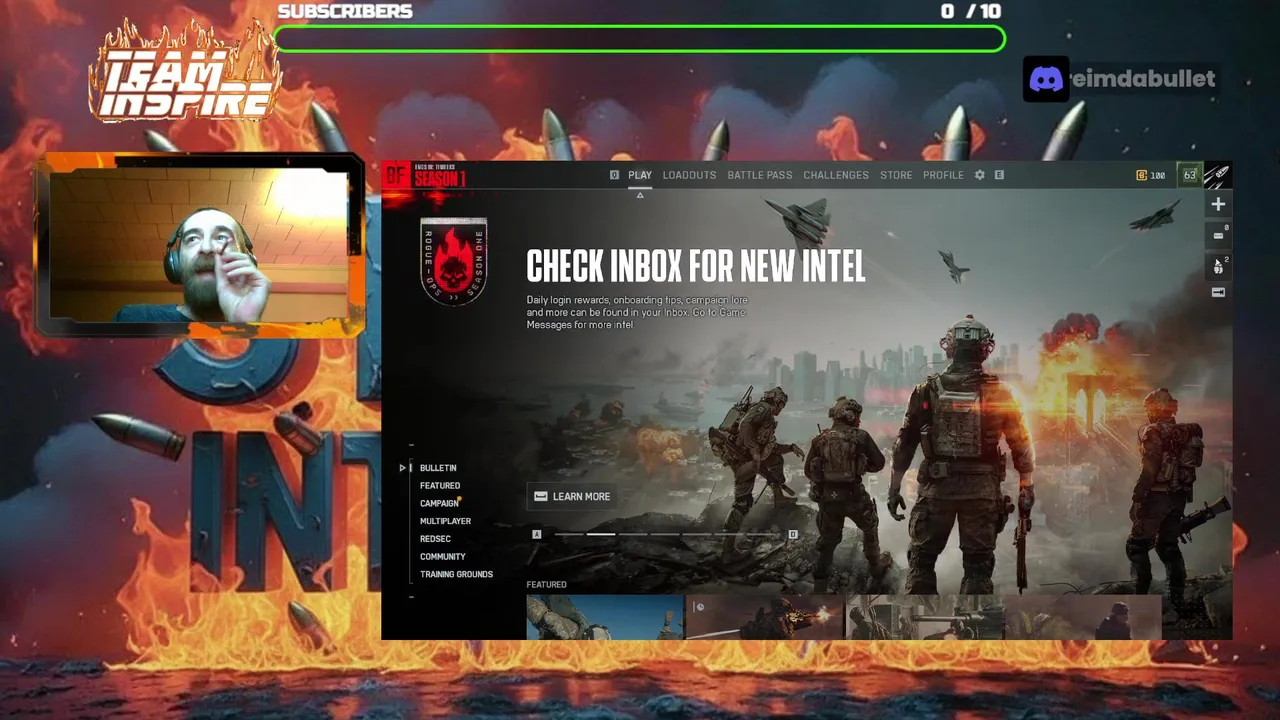Click the A key previous slide hint
This screenshot has width=1280, height=720.
(537, 535)
